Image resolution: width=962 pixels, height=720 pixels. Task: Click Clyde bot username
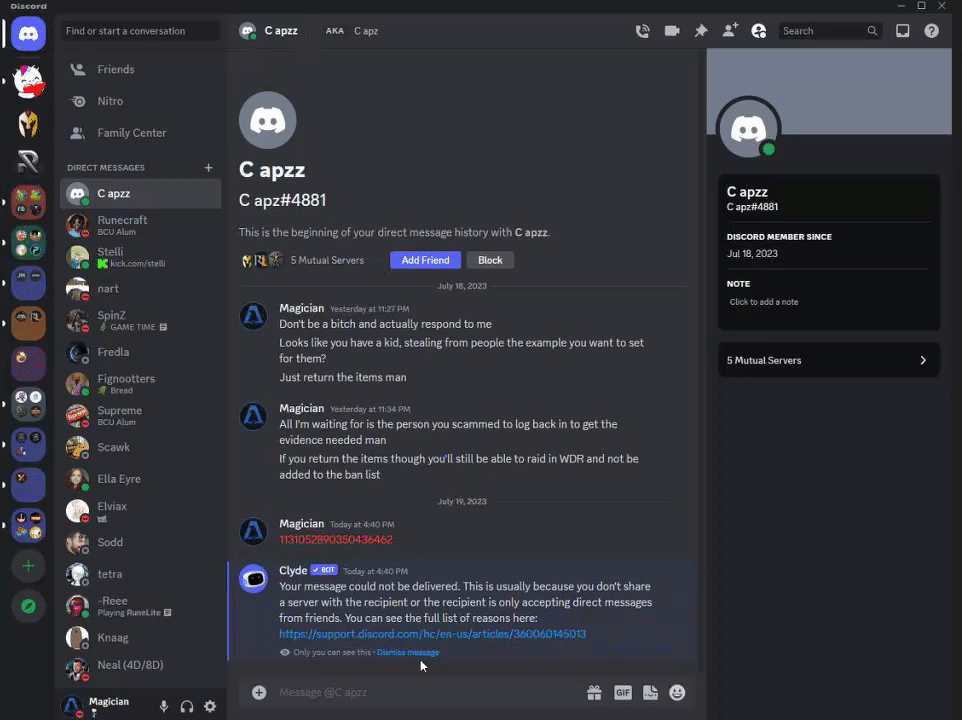click(293, 570)
